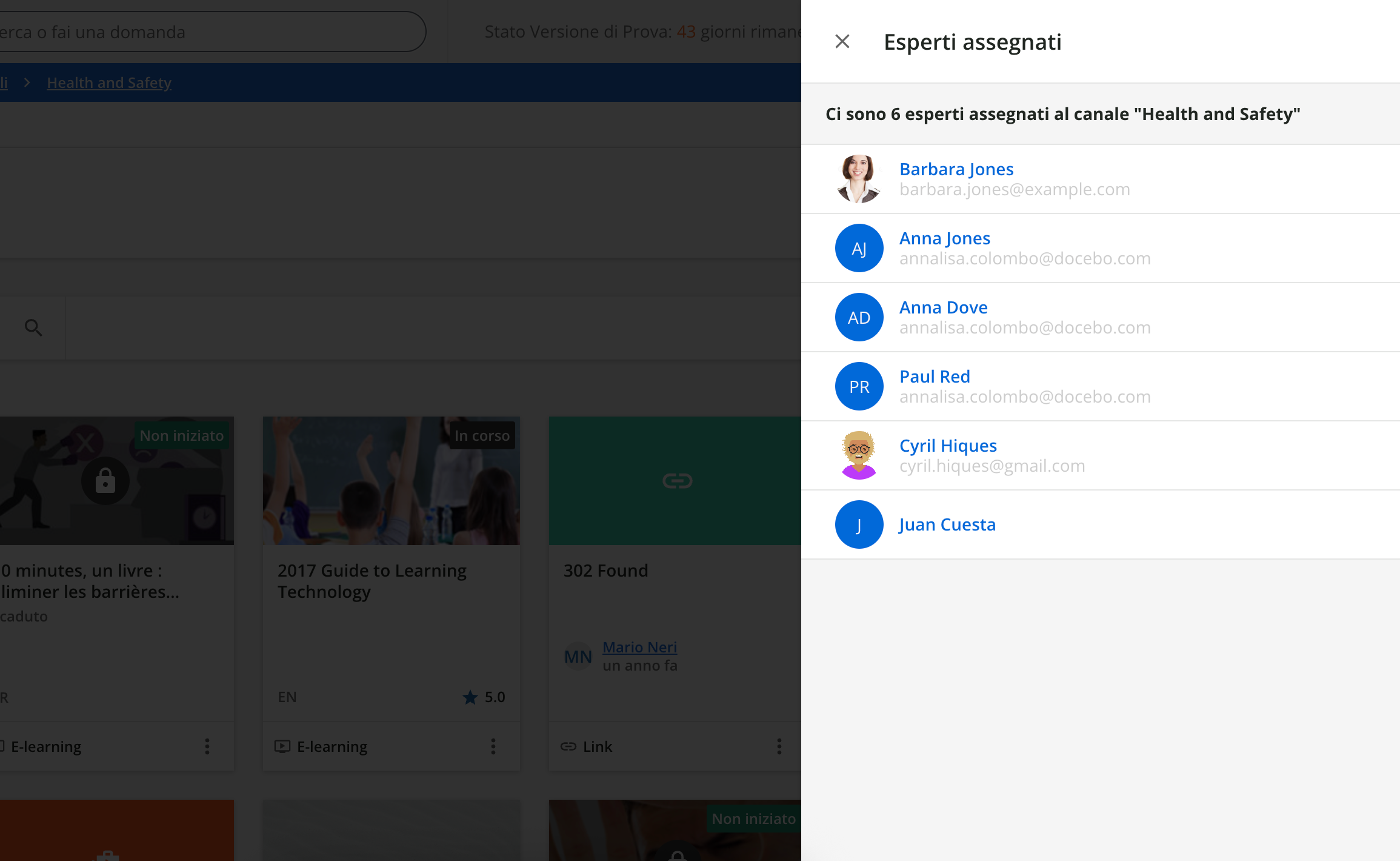Click the AD avatar circle
Viewport: 1400px width, 861px height.
(x=858, y=317)
